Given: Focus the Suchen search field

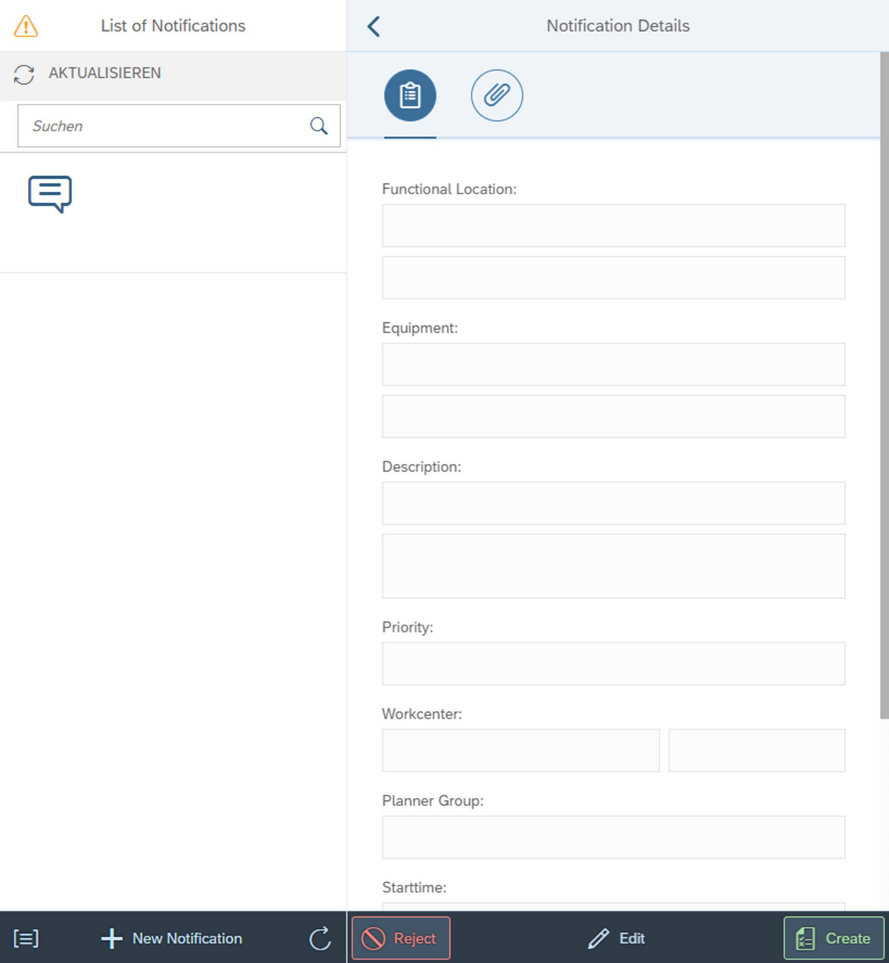Looking at the screenshot, I should 165,126.
